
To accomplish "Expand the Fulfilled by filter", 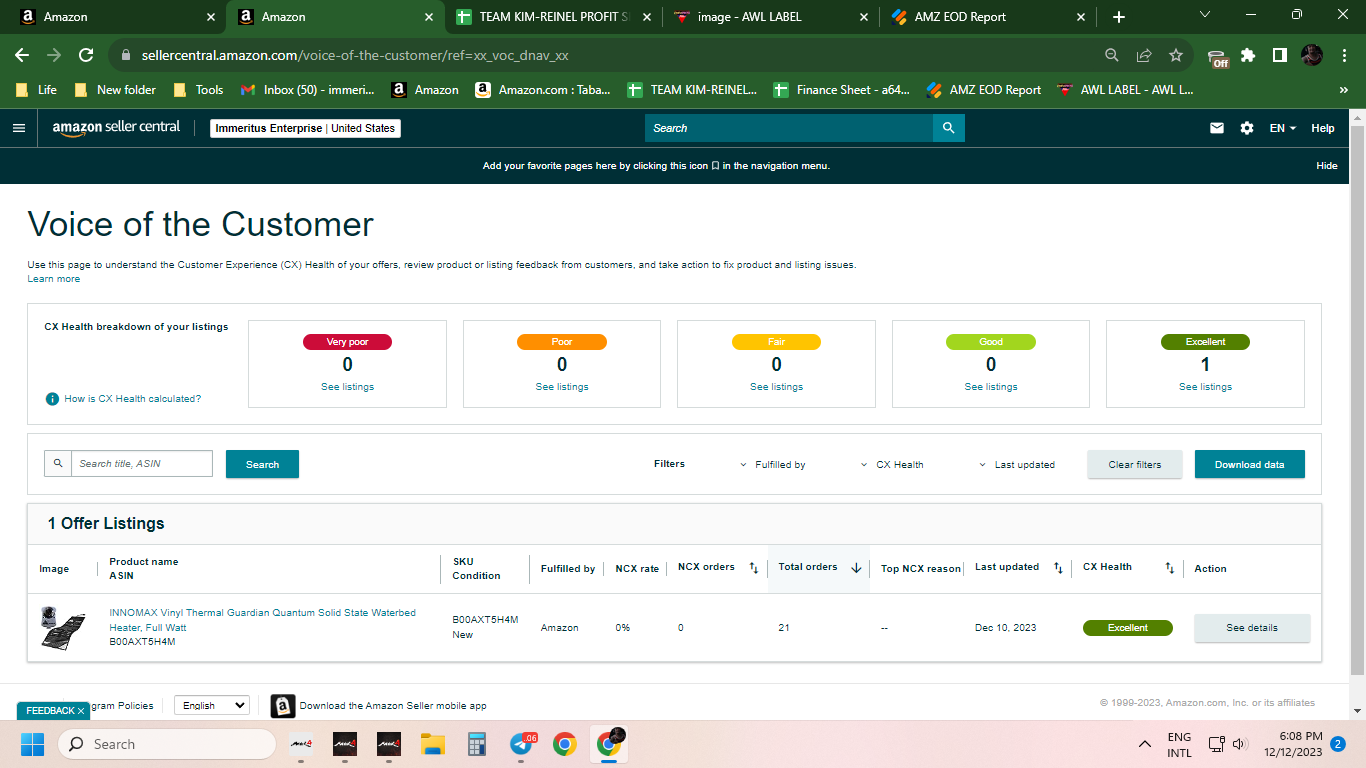I will click(772, 465).
